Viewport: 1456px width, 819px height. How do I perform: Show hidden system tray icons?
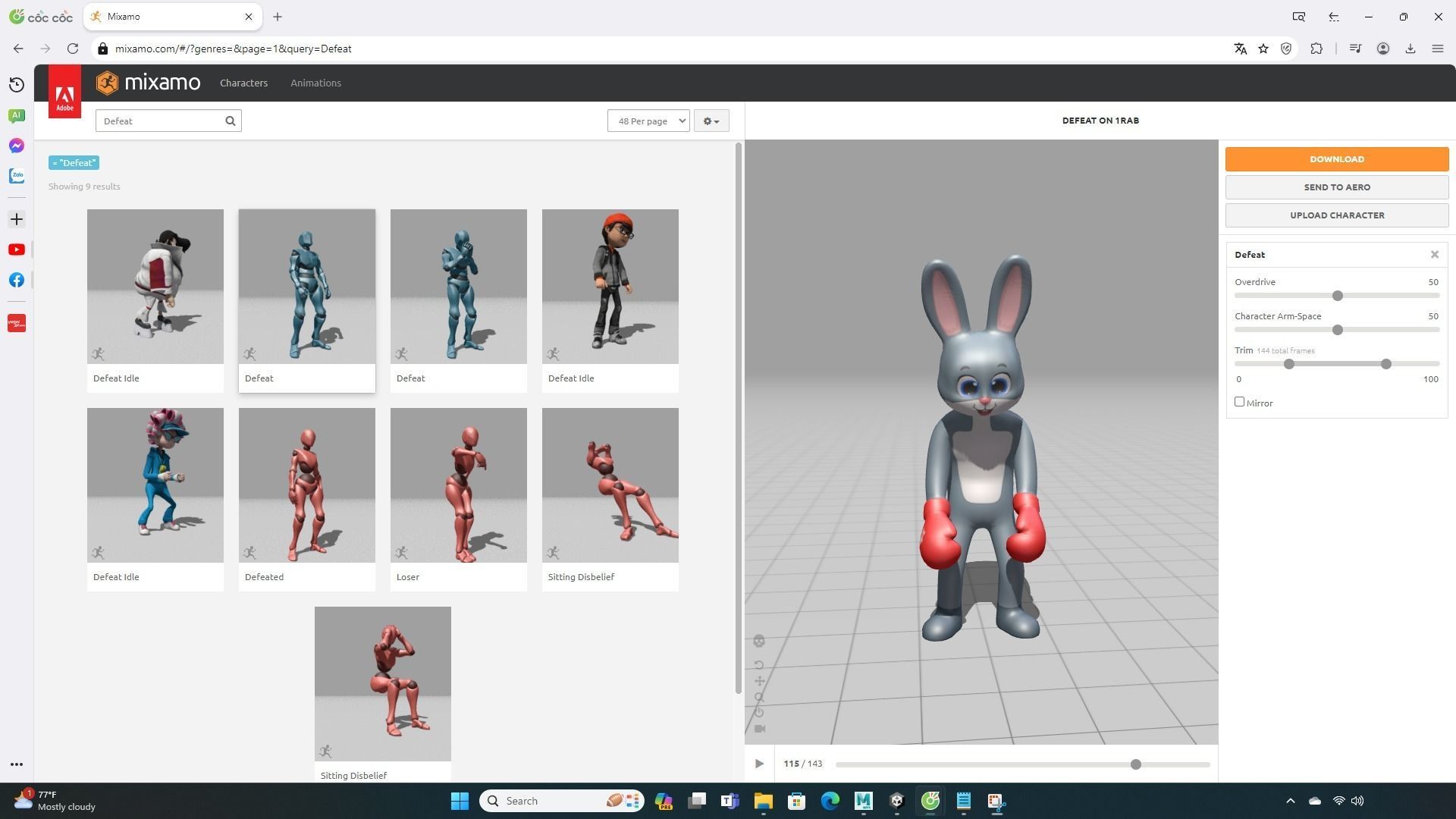click(x=1291, y=801)
